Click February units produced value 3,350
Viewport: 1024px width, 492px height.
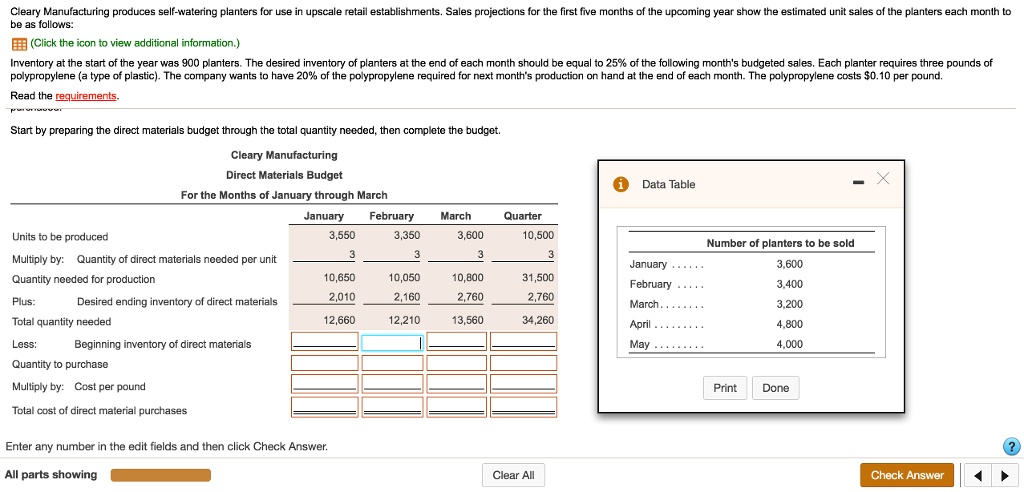point(407,236)
